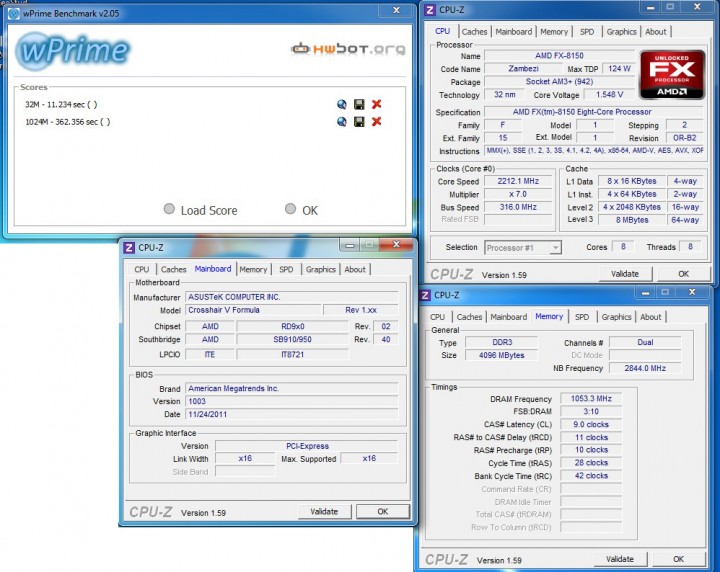Screen dimensions: 720x572
Task: Click Validate in the Mainboard window
Action: click(x=325, y=511)
